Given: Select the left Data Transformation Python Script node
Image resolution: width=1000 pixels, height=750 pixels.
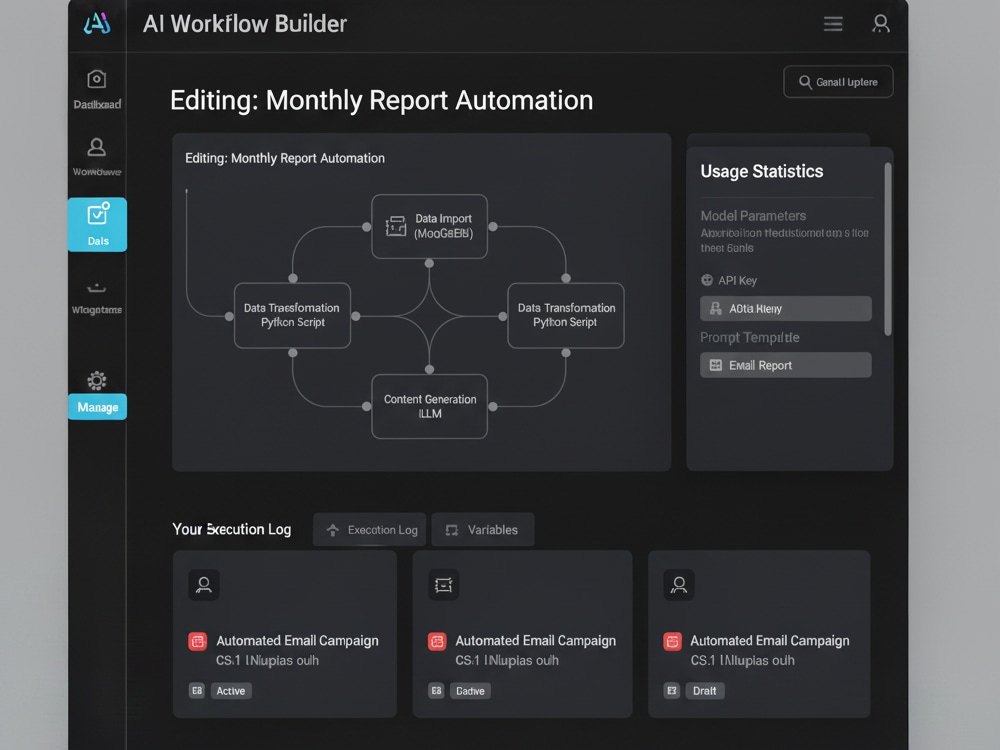Looking at the screenshot, I should (x=292, y=315).
